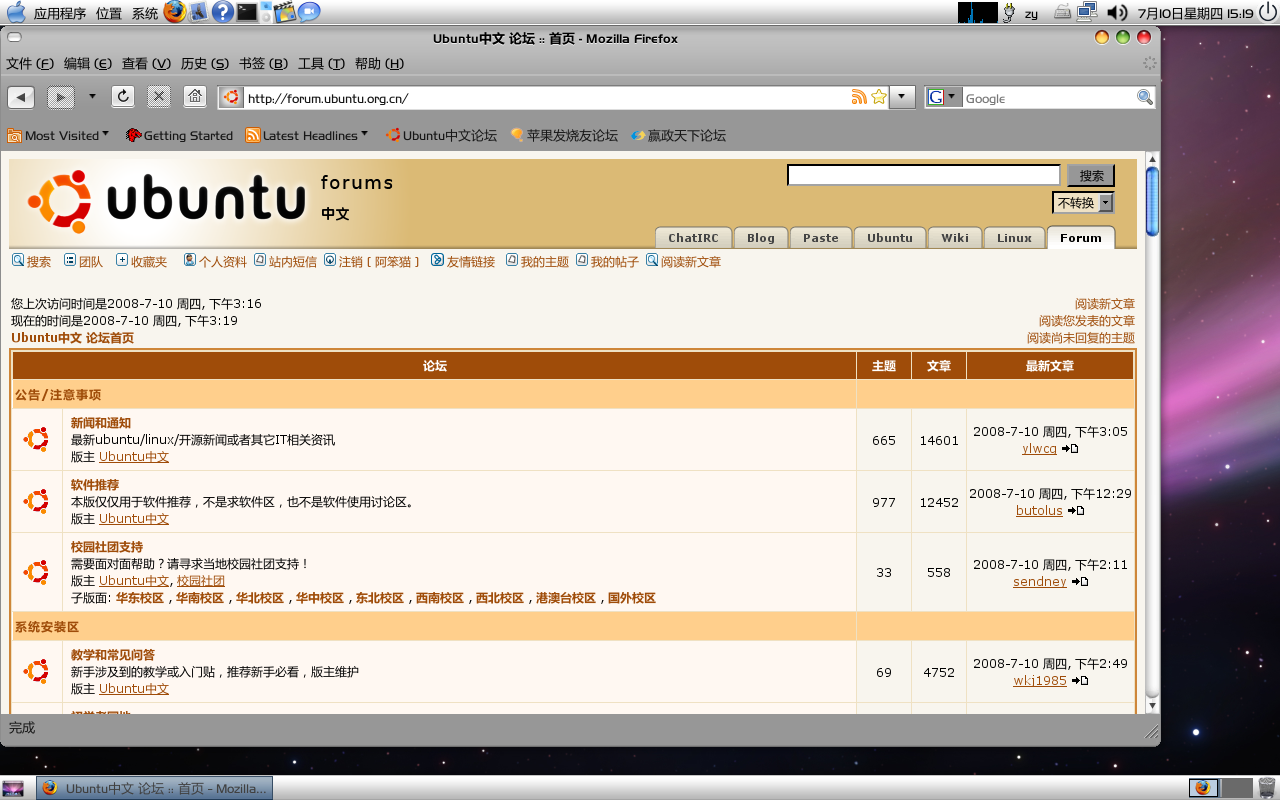Image resolution: width=1280 pixels, height=800 pixels.
Task: Open the 帮助 (H) menu
Action: coord(379,63)
